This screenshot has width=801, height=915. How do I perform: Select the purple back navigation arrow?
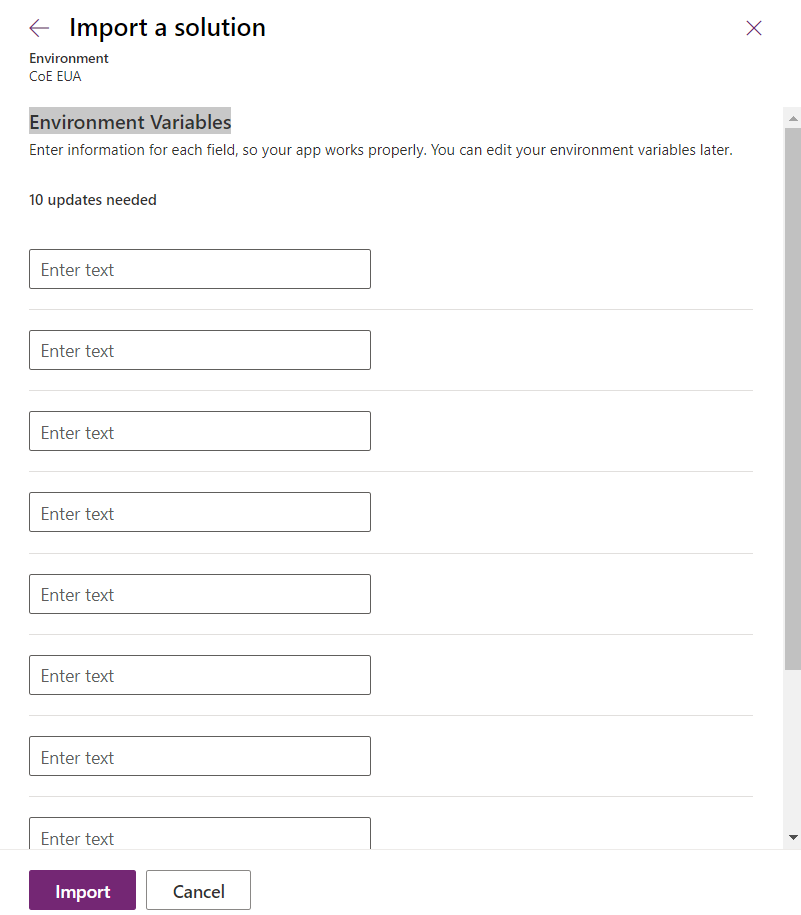[38, 27]
